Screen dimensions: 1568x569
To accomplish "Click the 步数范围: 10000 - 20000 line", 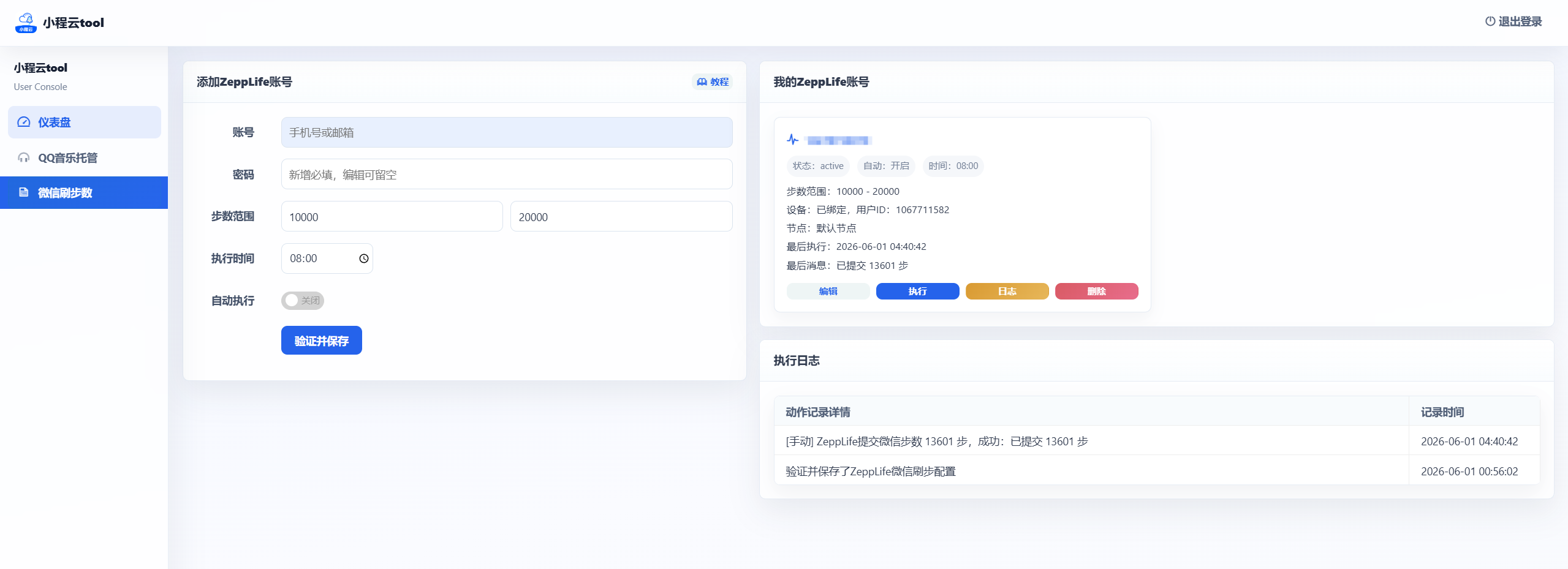I will point(843,192).
